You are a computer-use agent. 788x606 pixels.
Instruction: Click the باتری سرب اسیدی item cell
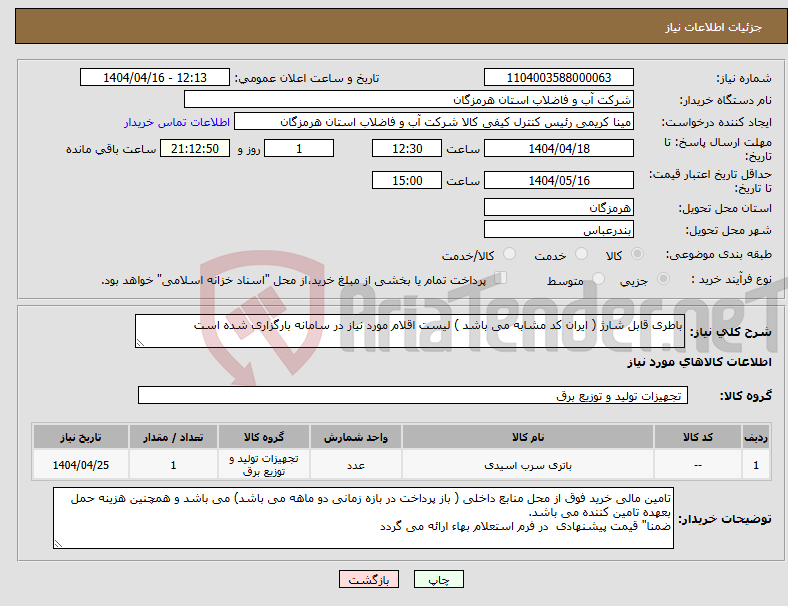528,465
